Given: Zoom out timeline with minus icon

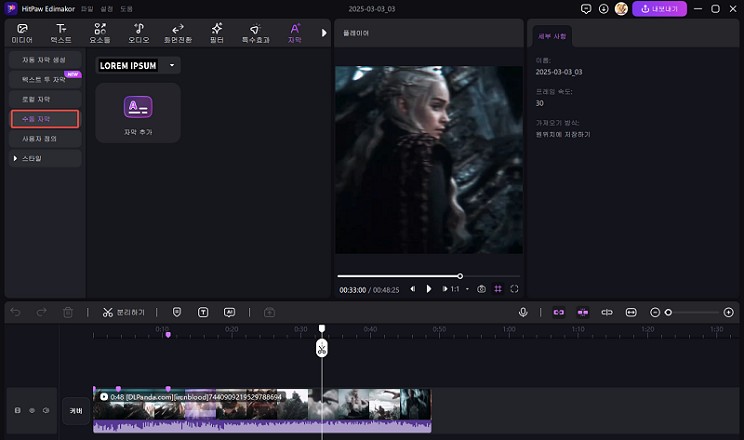Looking at the screenshot, I should (655, 312).
